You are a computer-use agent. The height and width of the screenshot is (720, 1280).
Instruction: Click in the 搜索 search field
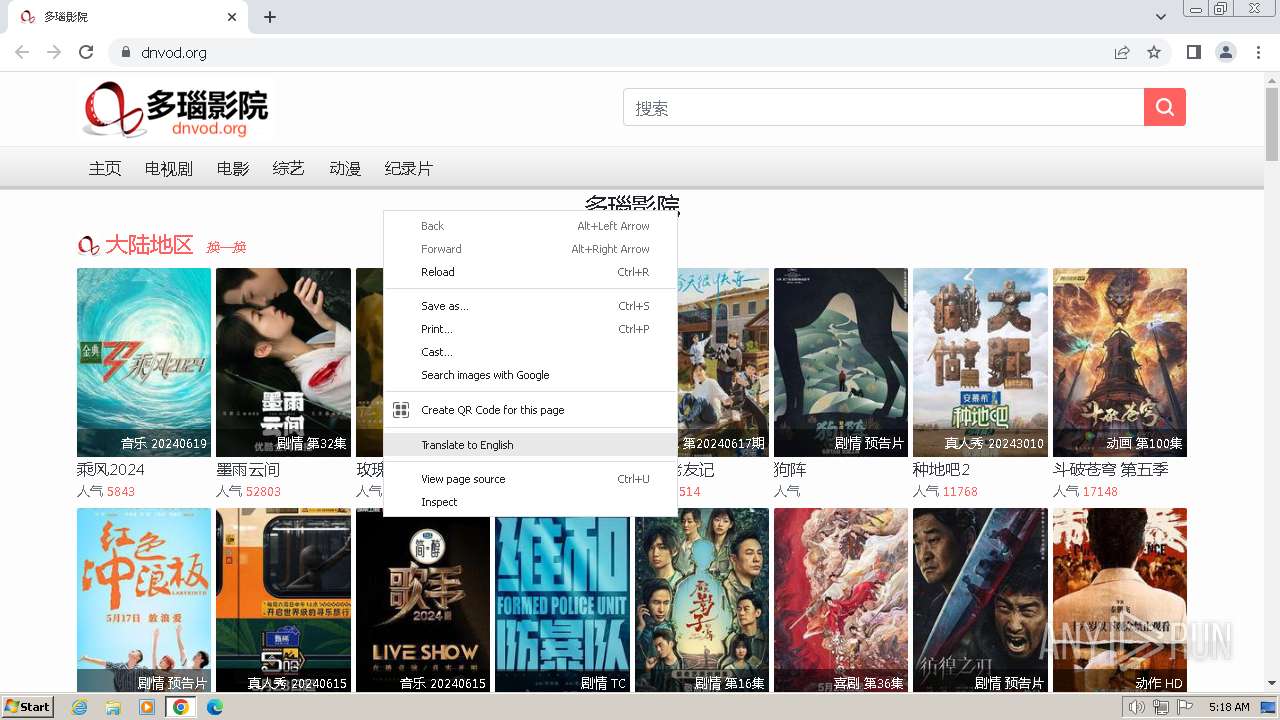(884, 107)
